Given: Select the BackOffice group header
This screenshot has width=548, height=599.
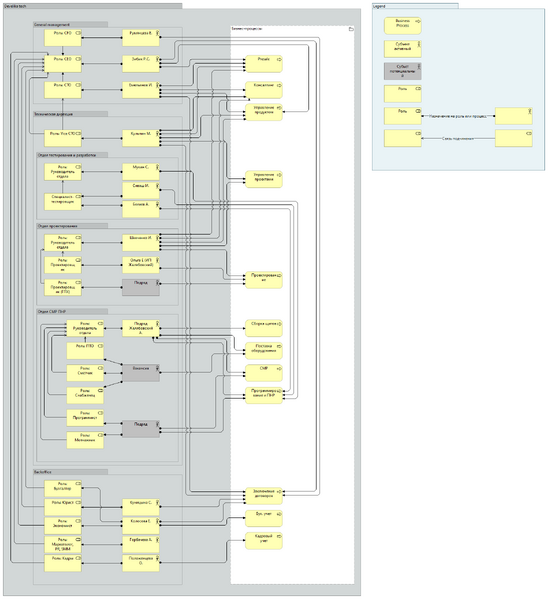Looking at the screenshot, I should [x=70, y=472].
